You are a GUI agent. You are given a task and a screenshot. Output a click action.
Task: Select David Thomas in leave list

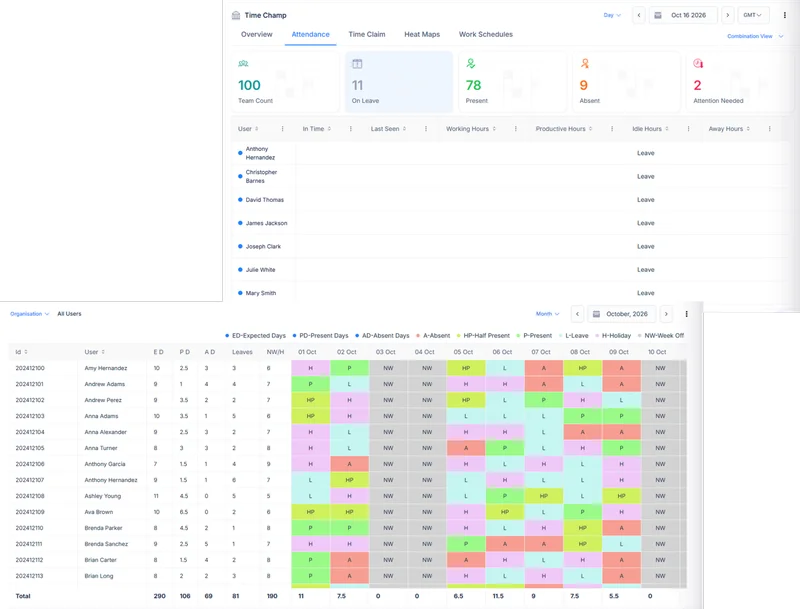264,200
